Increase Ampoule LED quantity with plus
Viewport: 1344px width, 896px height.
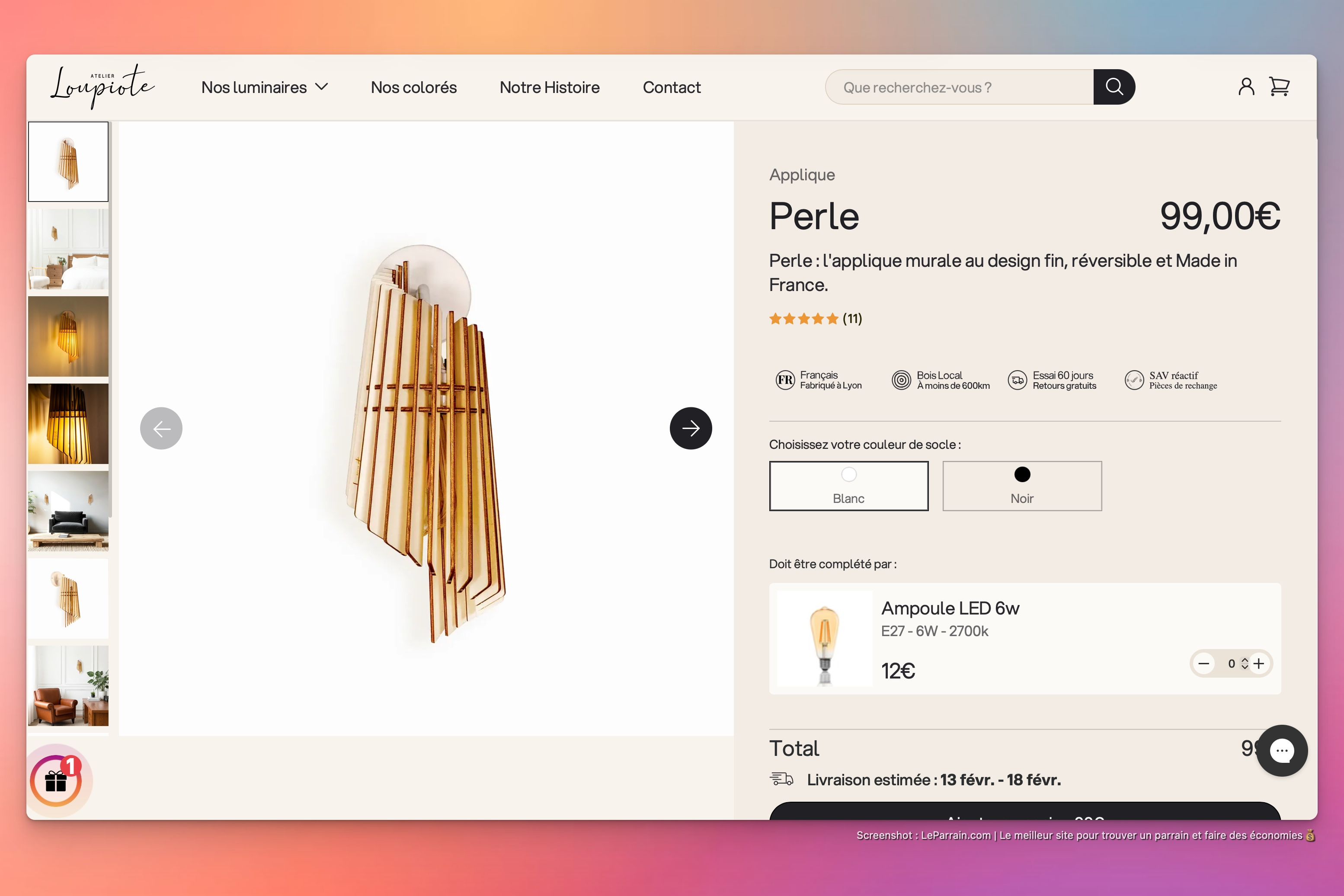click(x=1259, y=663)
